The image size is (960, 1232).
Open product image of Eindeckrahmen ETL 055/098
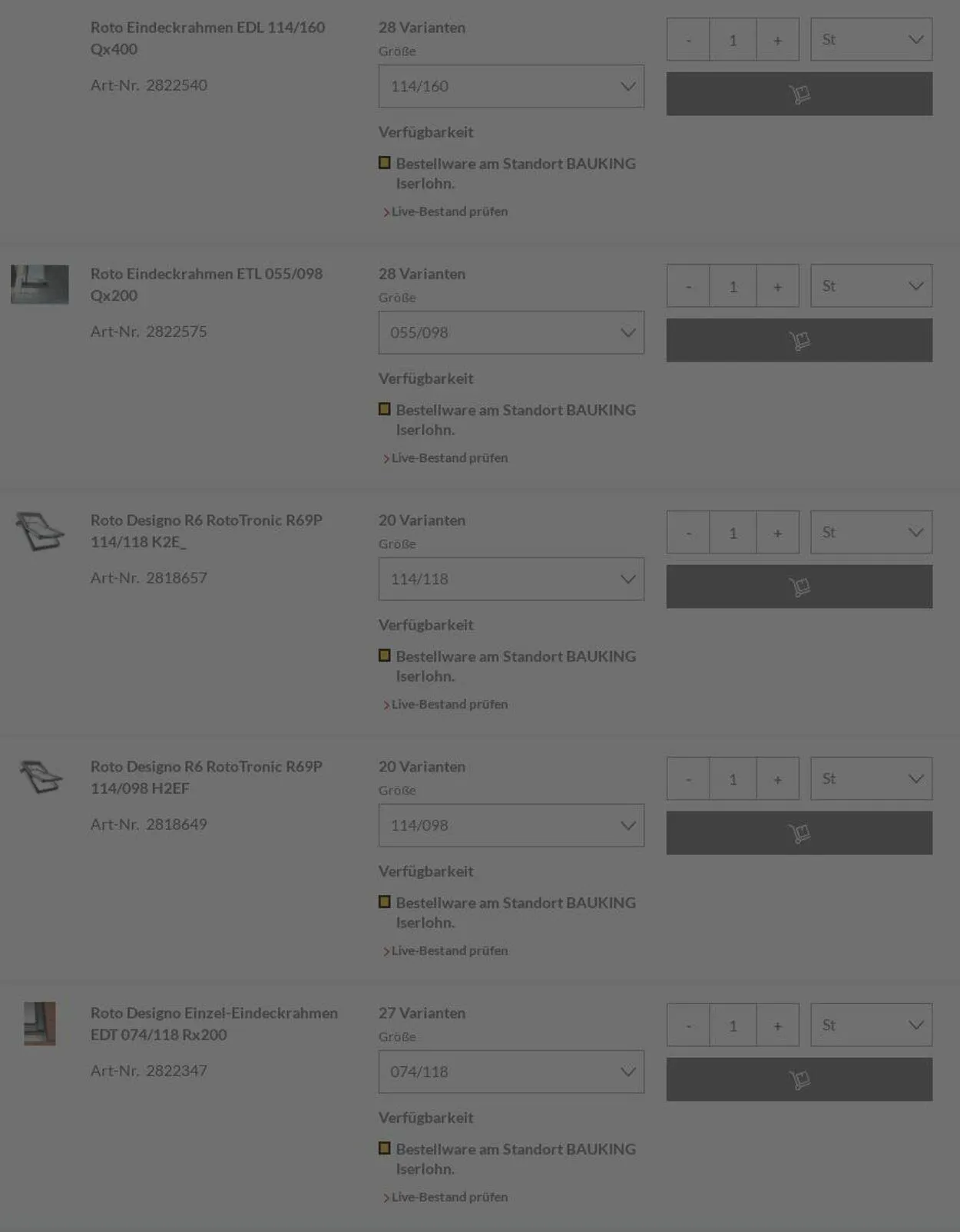pyautogui.click(x=39, y=284)
